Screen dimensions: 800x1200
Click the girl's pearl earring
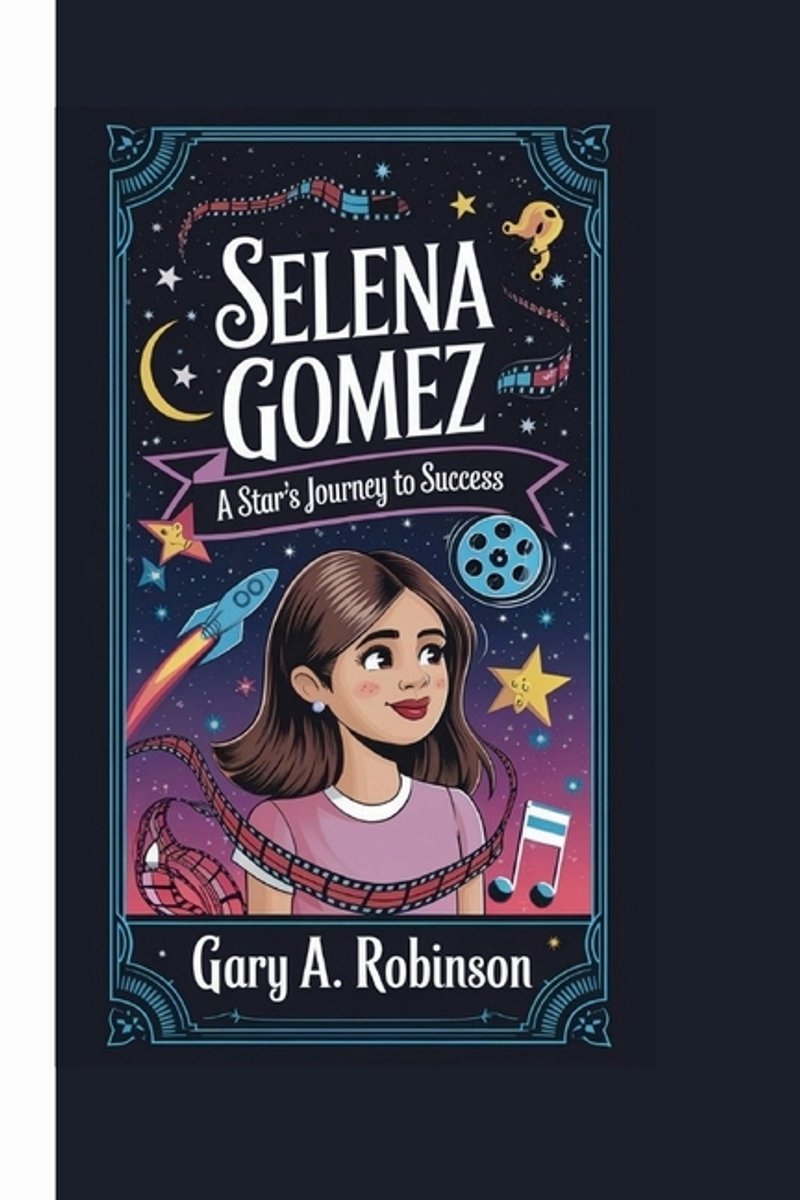click(317, 706)
